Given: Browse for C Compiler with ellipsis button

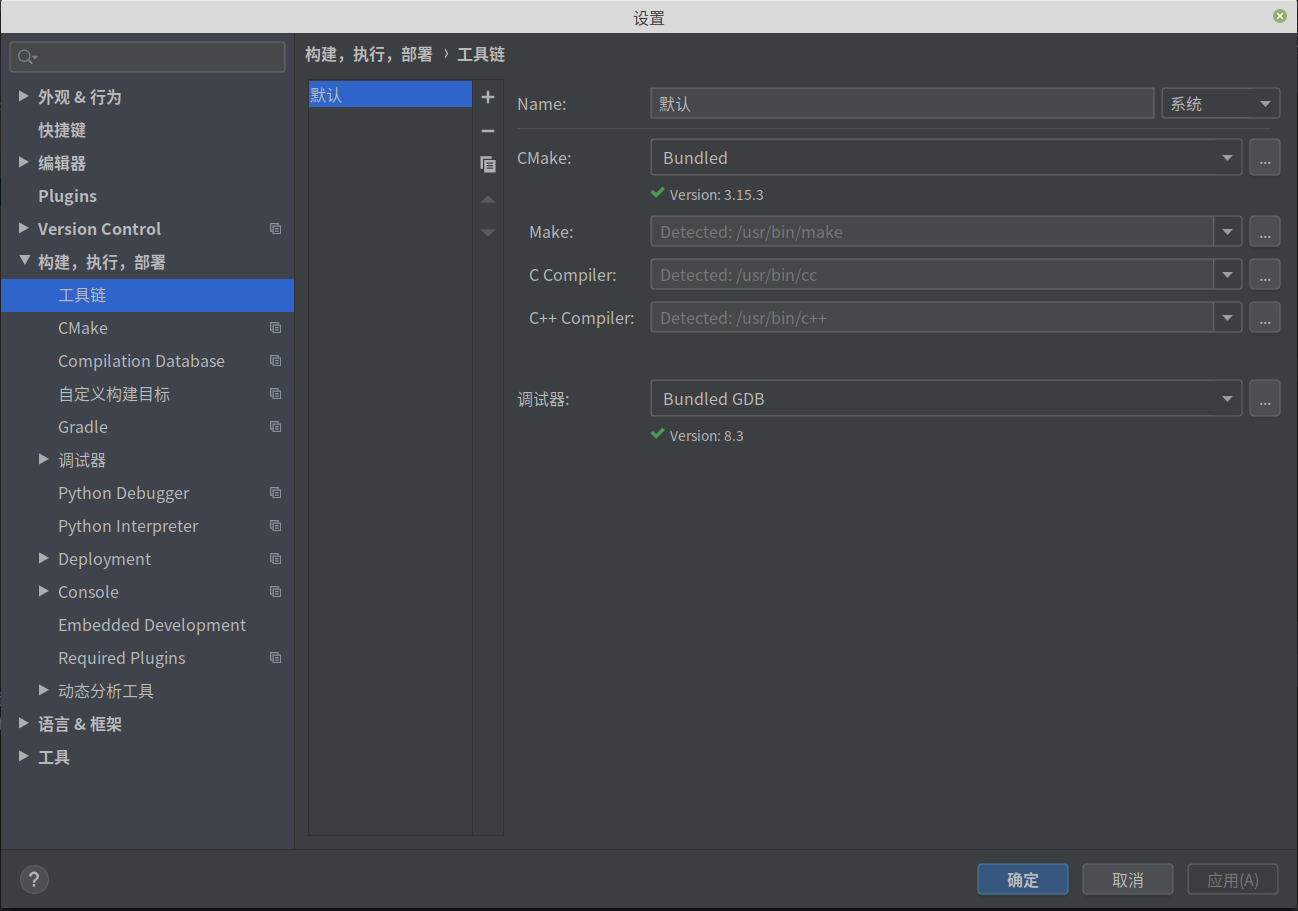Looking at the screenshot, I should 1264,275.
